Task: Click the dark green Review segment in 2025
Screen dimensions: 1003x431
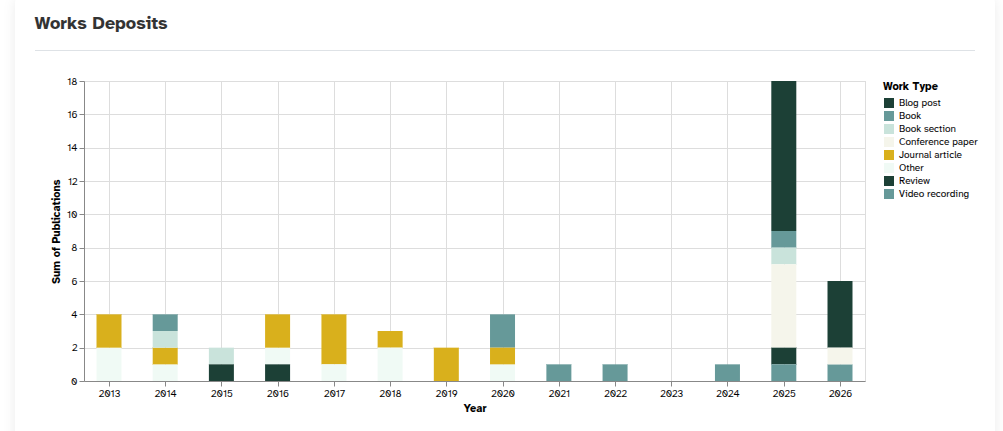Action: 784,356
